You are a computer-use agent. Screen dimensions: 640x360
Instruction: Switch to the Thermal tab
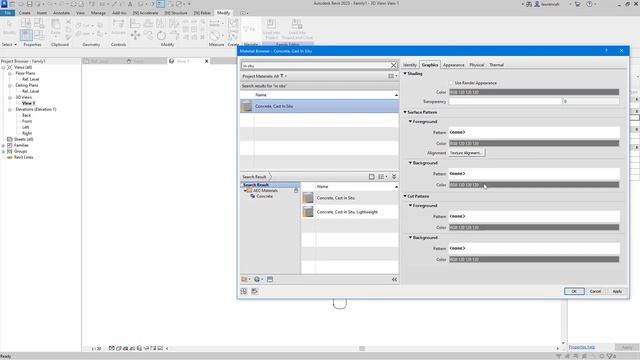click(x=496, y=65)
